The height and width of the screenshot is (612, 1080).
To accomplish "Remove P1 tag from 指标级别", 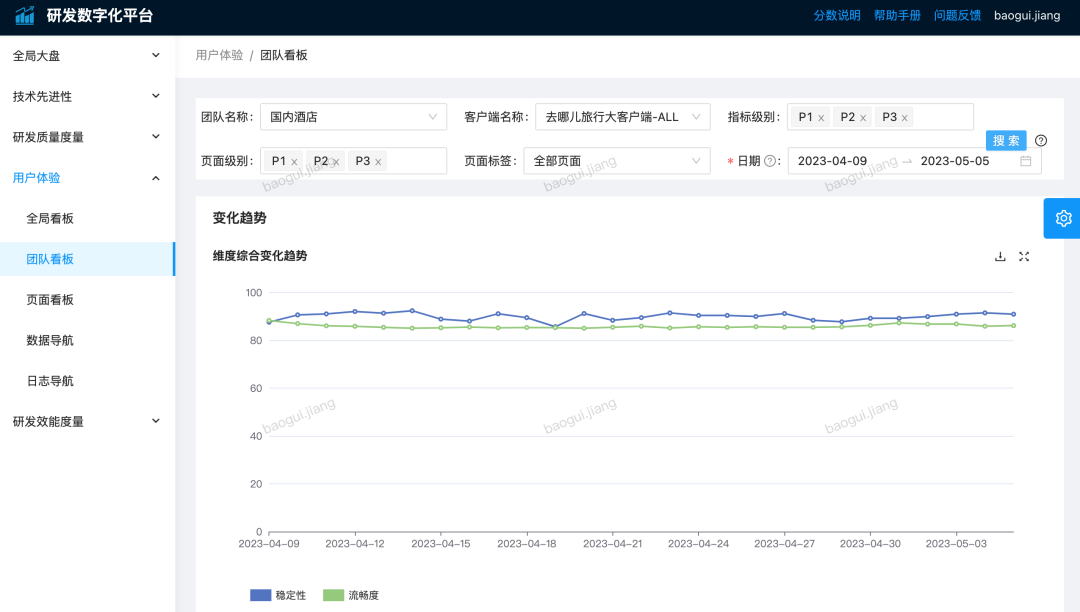I will tap(821, 118).
